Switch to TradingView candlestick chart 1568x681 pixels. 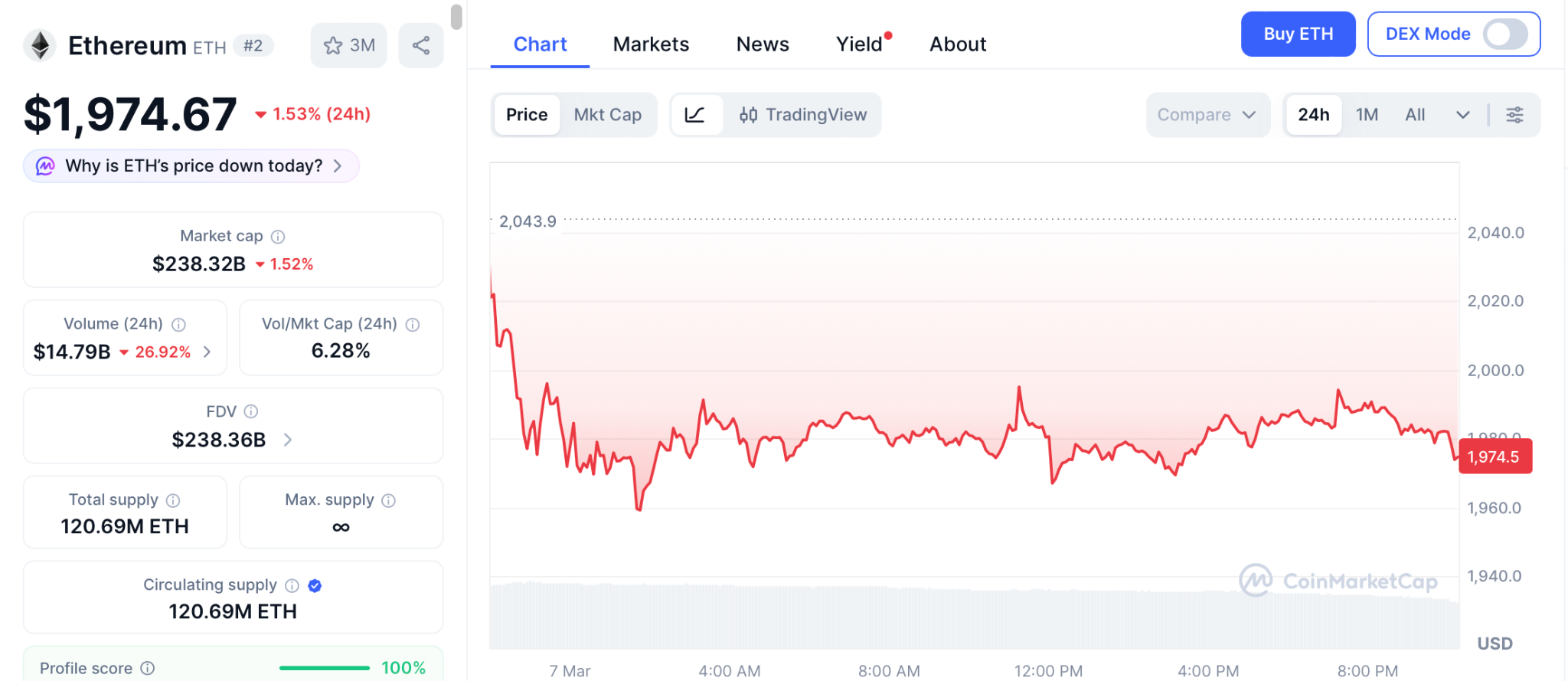pyautogui.click(x=802, y=115)
